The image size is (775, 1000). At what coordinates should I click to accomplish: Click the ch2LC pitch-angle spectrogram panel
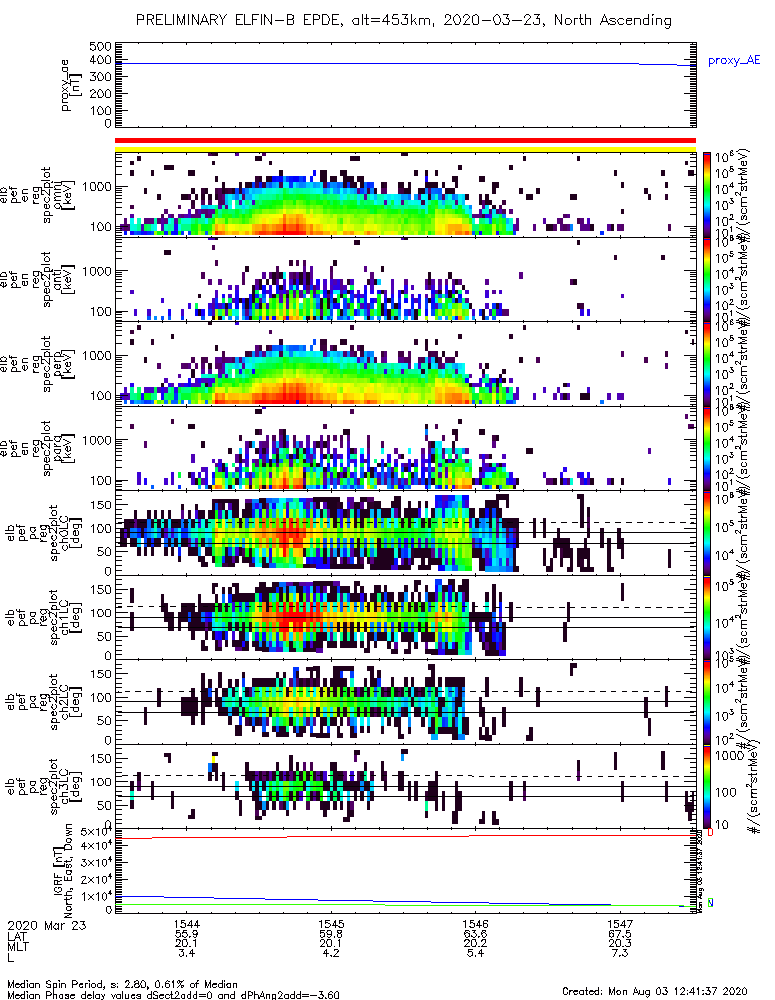click(x=405, y=702)
